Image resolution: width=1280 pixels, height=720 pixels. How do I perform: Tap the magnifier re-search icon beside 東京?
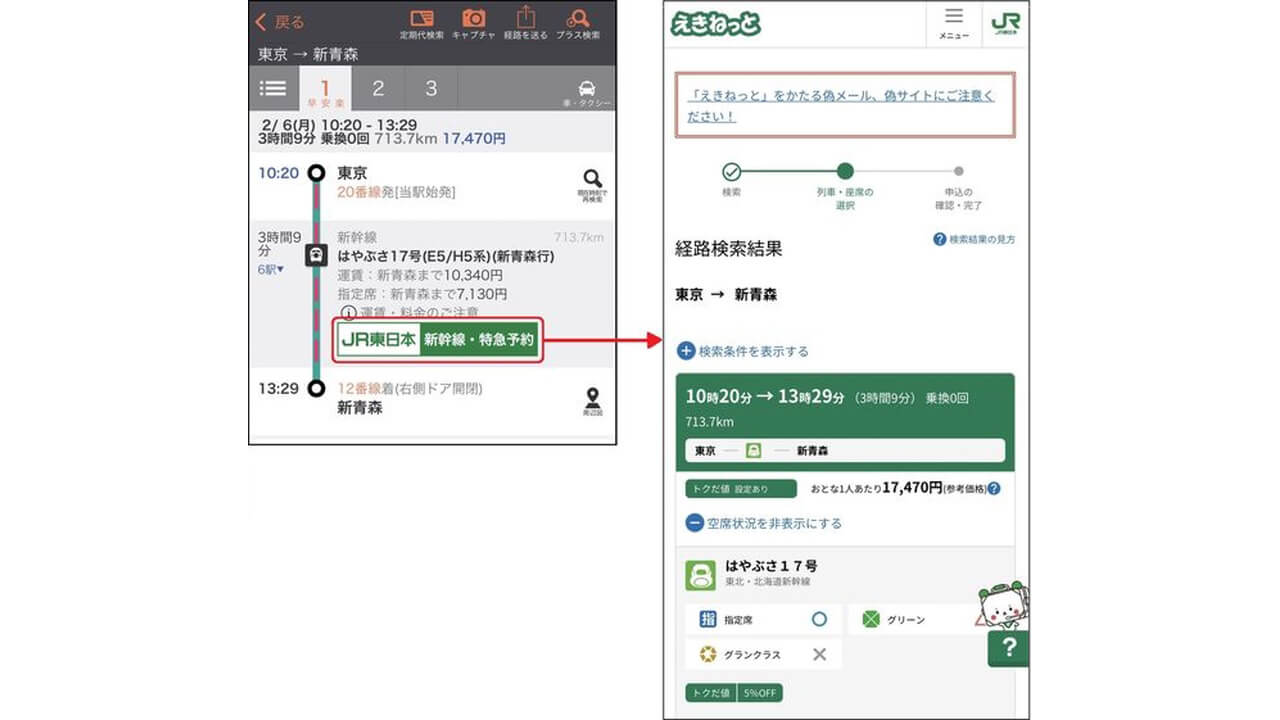pyautogui.click(x=593, y=183)
